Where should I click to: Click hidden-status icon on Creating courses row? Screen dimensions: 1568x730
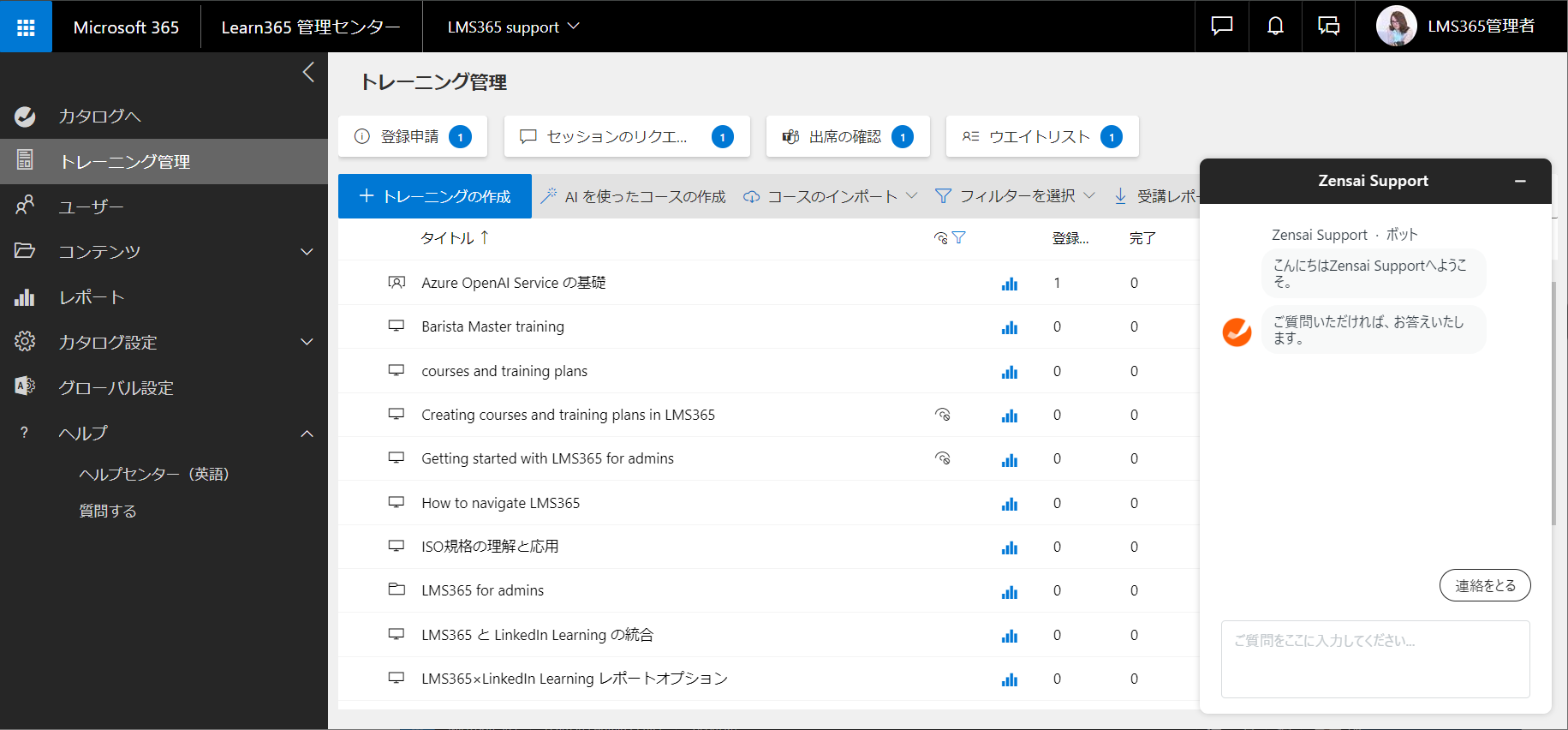click(x=942, y=415)
